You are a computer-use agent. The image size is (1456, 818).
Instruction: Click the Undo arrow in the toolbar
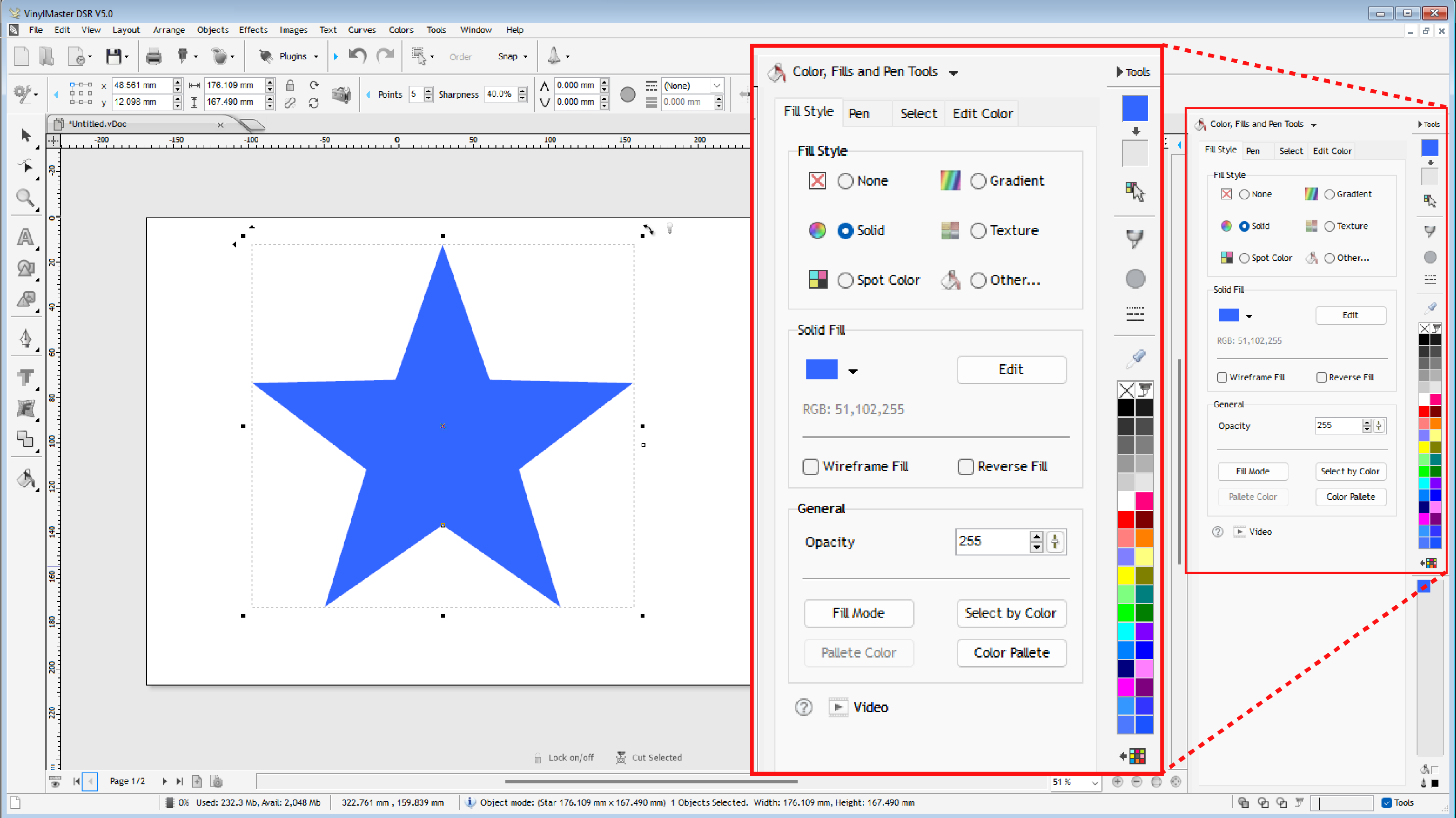(358, 56)
